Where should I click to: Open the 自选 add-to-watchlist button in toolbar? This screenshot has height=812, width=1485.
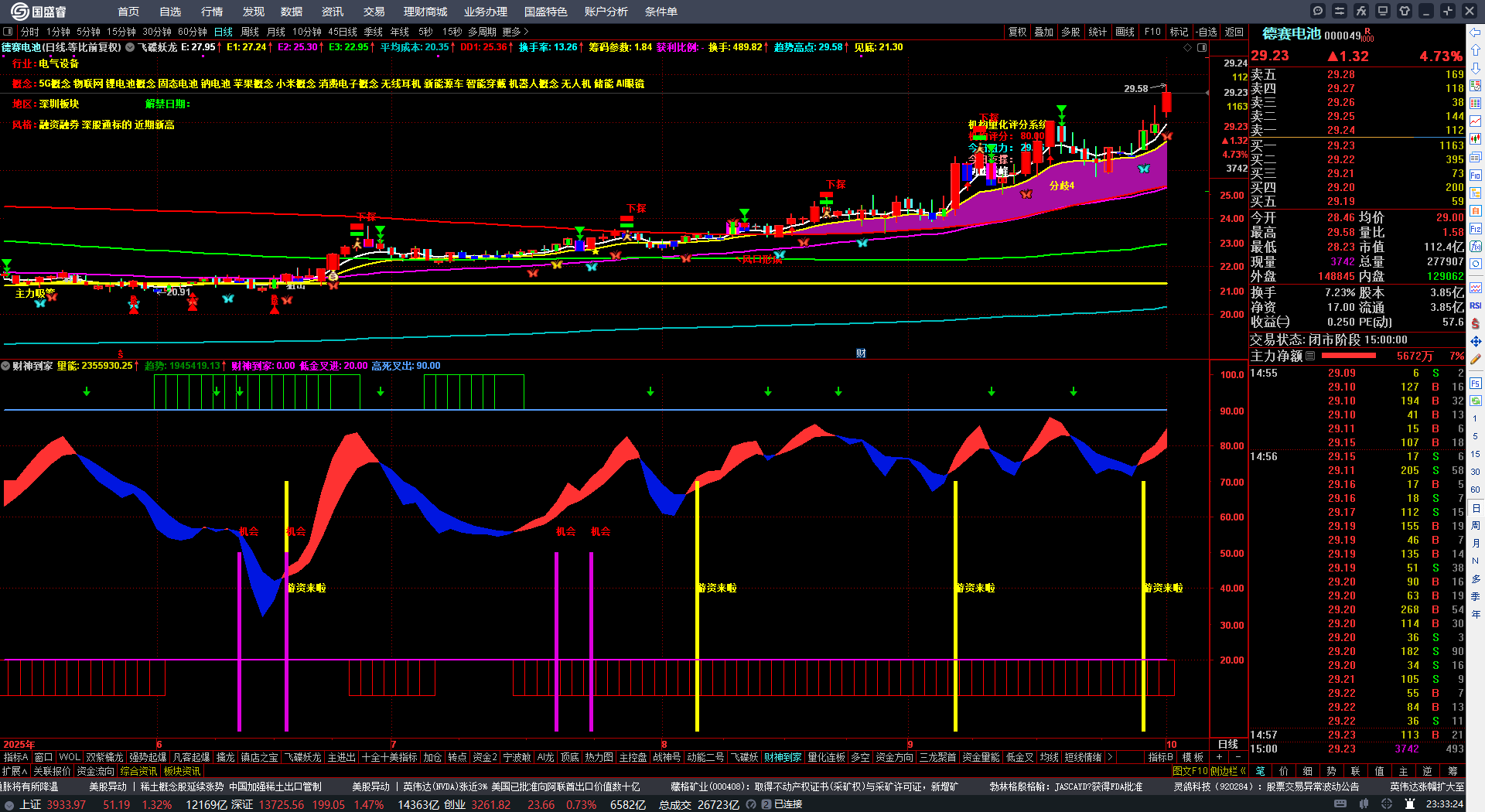coord(1207,32)
